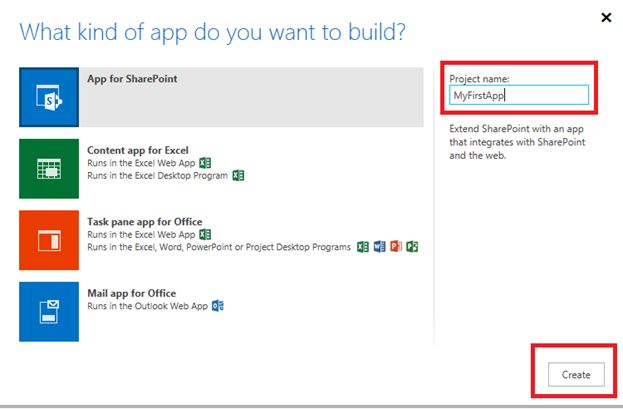Pick the 'Mail app for Office' label
623x409 pixels.
(132, 293)
